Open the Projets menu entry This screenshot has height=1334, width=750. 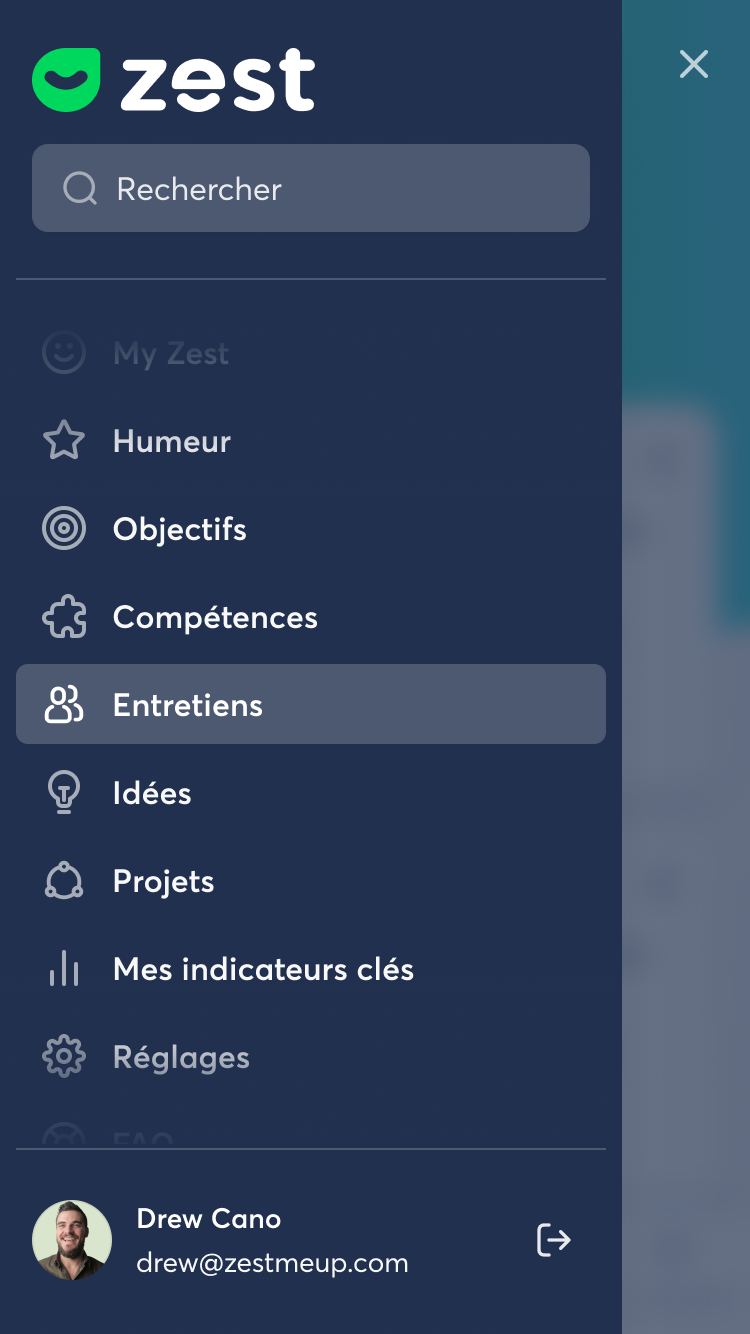click(164, 881)
